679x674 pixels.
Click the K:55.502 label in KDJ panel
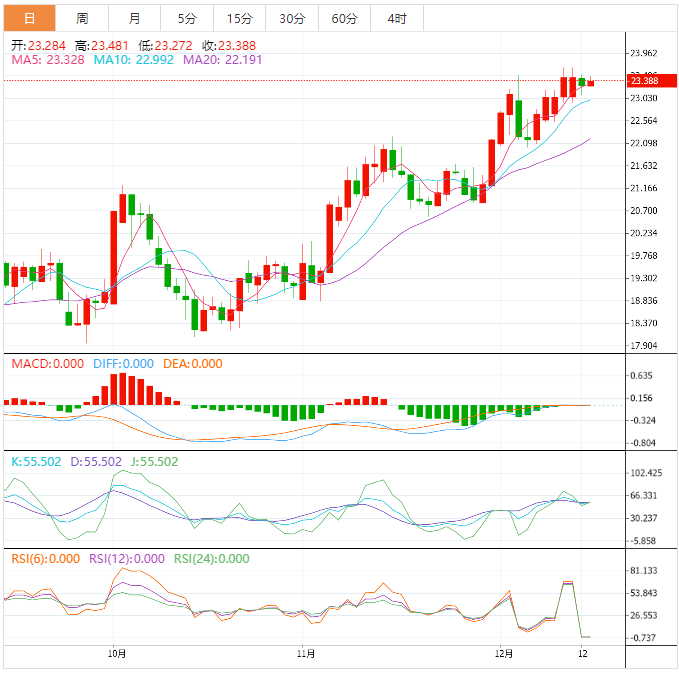pyautogui.click(x=36, y=462)
